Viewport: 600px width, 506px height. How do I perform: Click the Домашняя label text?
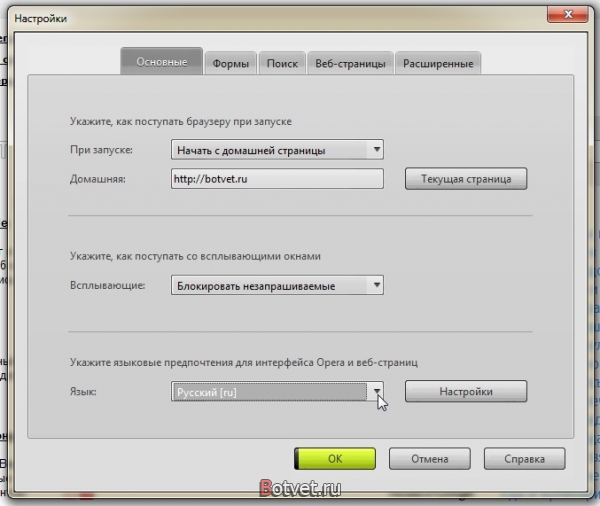(97, 180)
